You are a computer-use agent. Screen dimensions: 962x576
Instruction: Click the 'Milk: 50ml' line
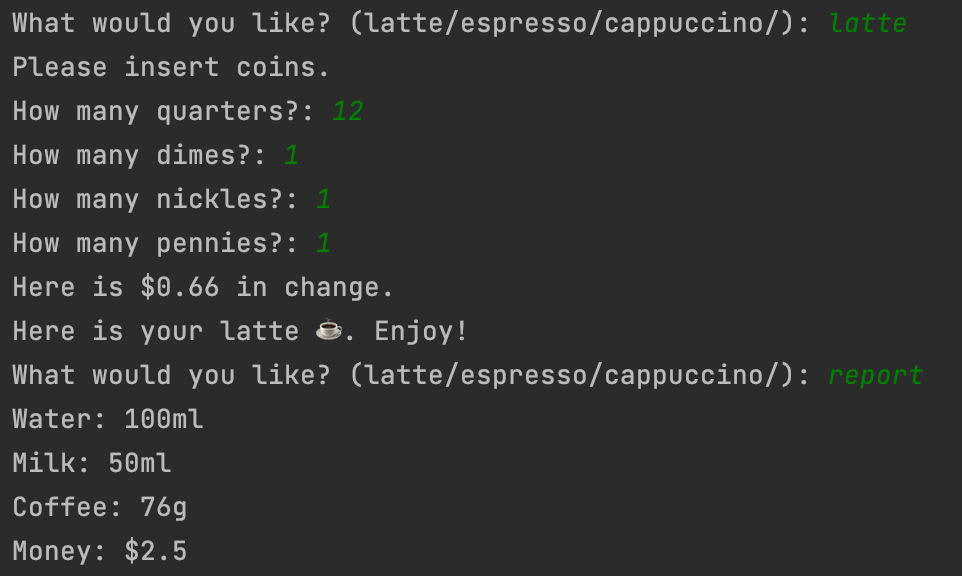(x=92, y=464)
